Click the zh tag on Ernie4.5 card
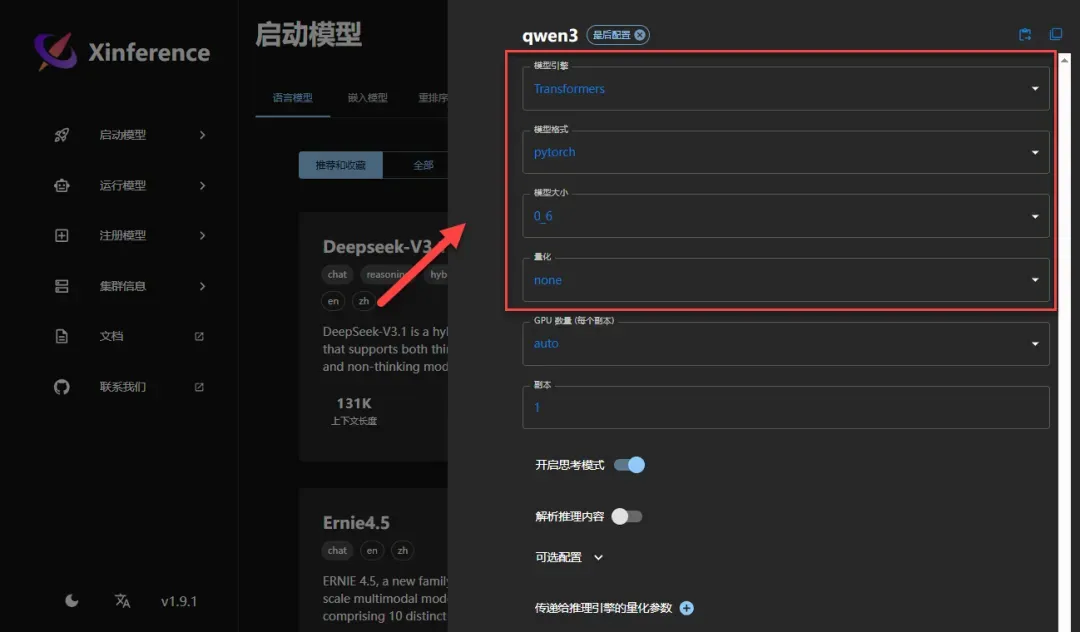The height and width of the screenshot is (632, 1080). coord(402,550)
